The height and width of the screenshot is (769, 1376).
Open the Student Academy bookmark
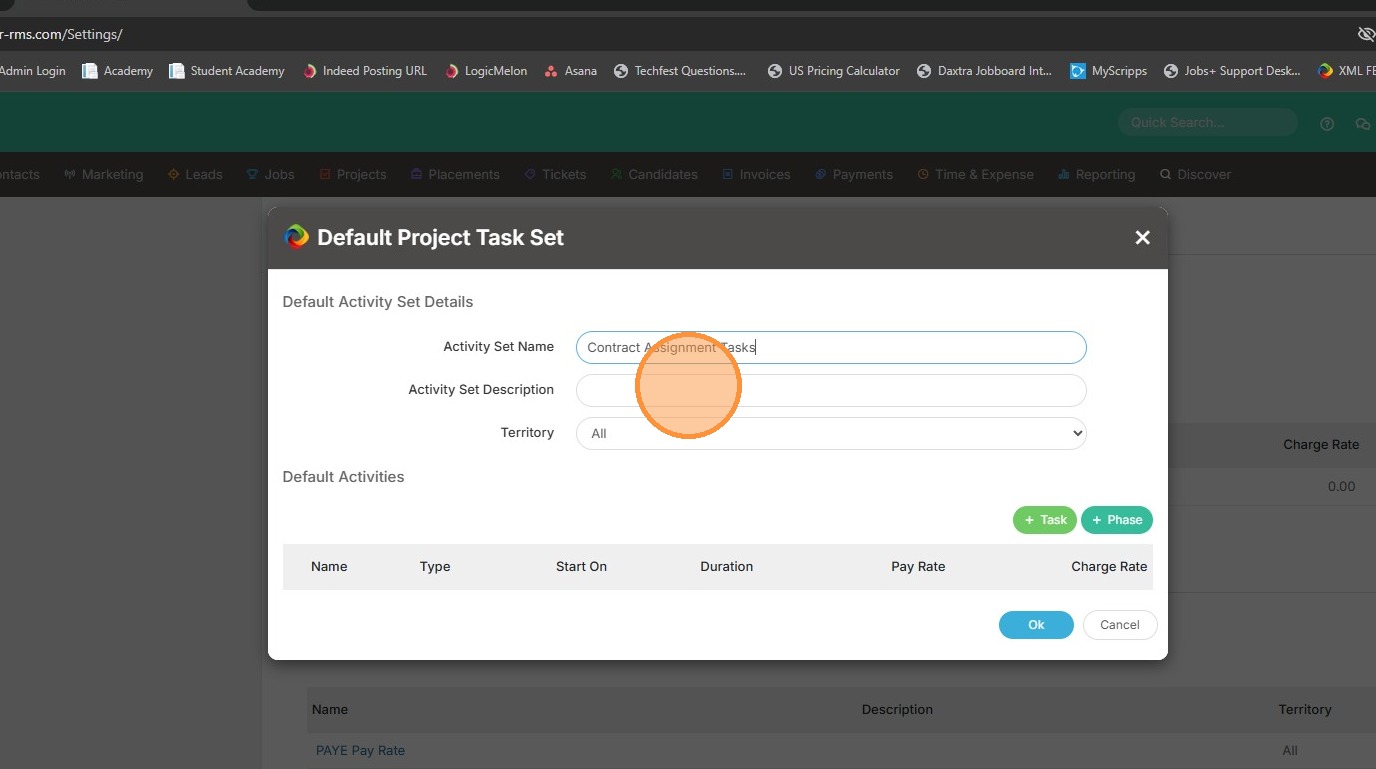pyautogui.click(x=227, y=71)
